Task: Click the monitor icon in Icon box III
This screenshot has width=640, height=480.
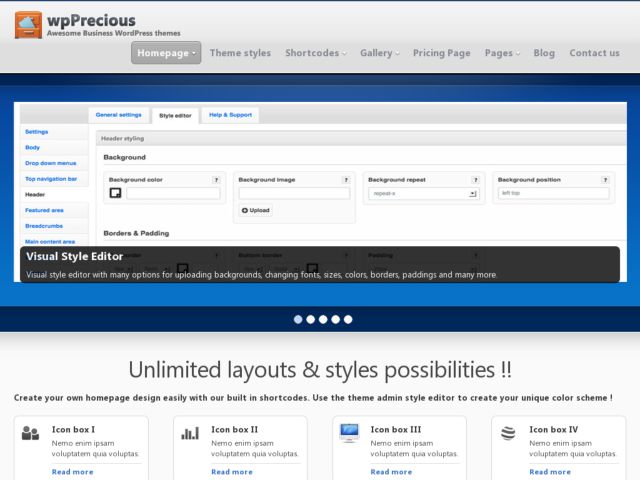Action: click(349, 433)
